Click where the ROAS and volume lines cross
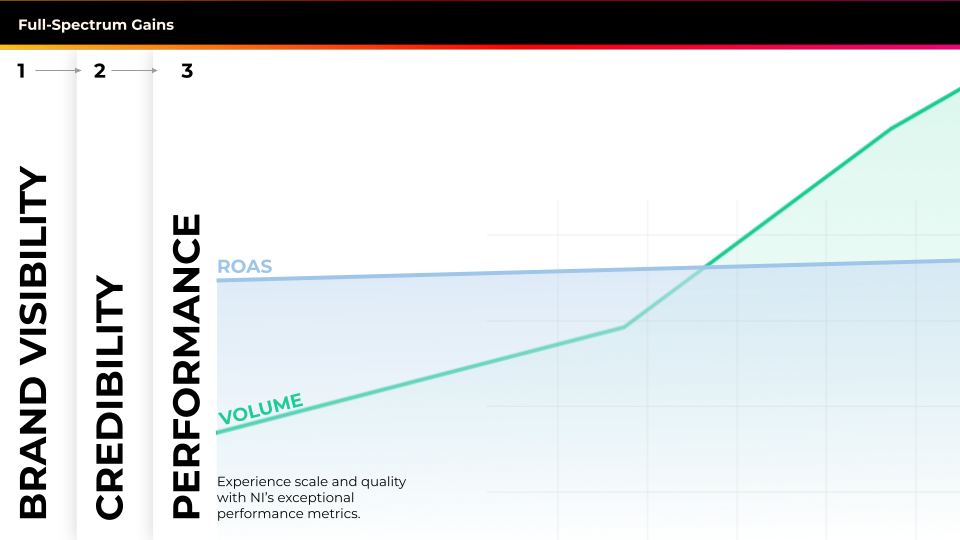 (705, 267)
